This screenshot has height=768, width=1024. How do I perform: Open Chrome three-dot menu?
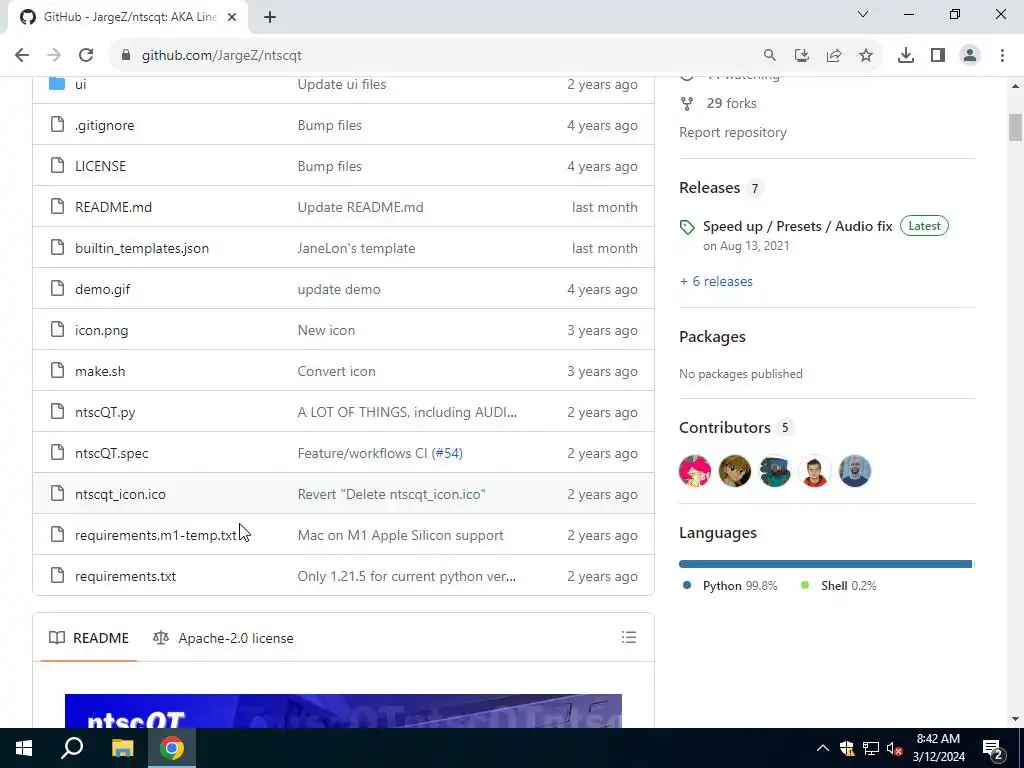1002,56
